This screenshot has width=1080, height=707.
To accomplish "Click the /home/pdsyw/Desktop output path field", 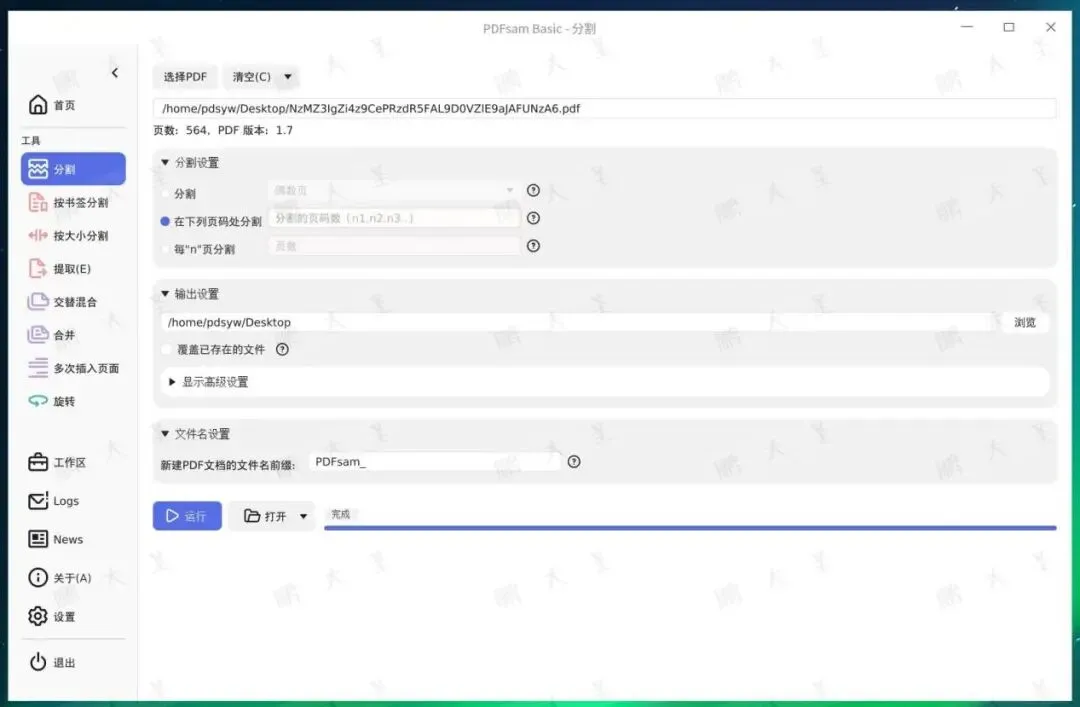I will tap(578, 322).
